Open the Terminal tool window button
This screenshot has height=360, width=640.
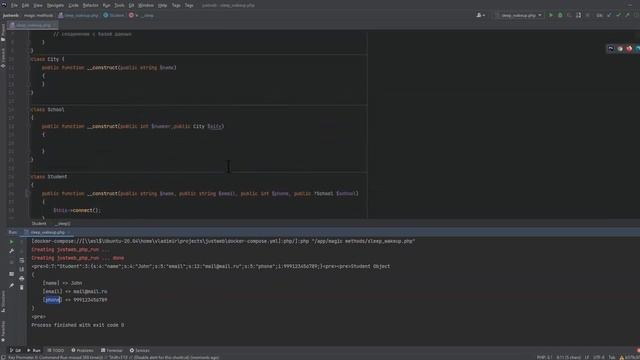pos(112,350)
